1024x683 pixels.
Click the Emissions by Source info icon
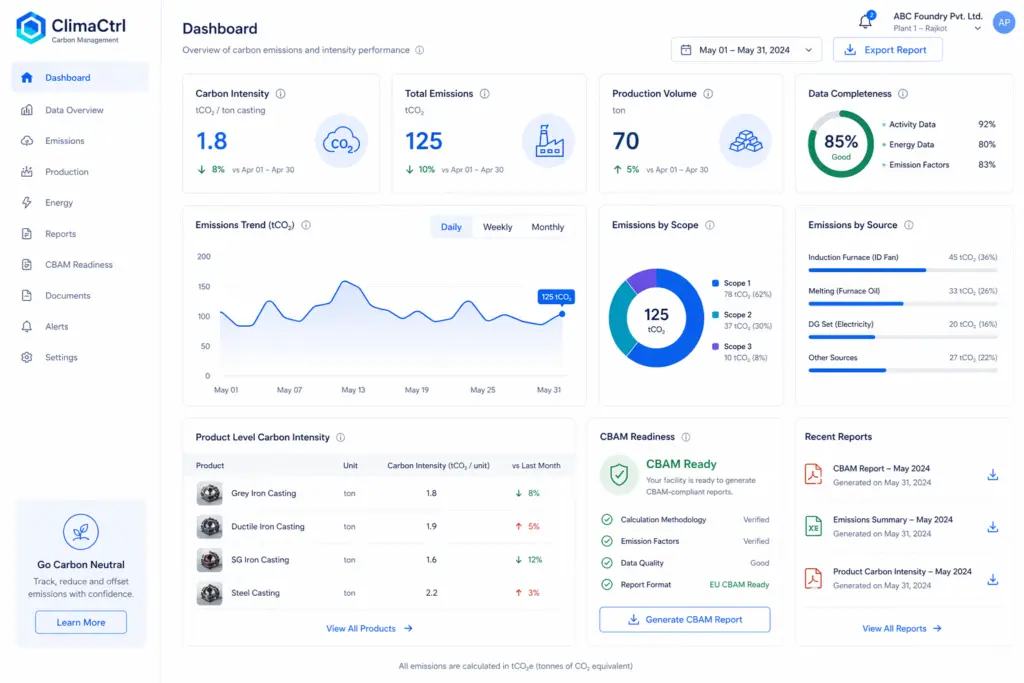pyautogui.click(x=908, y=225)
